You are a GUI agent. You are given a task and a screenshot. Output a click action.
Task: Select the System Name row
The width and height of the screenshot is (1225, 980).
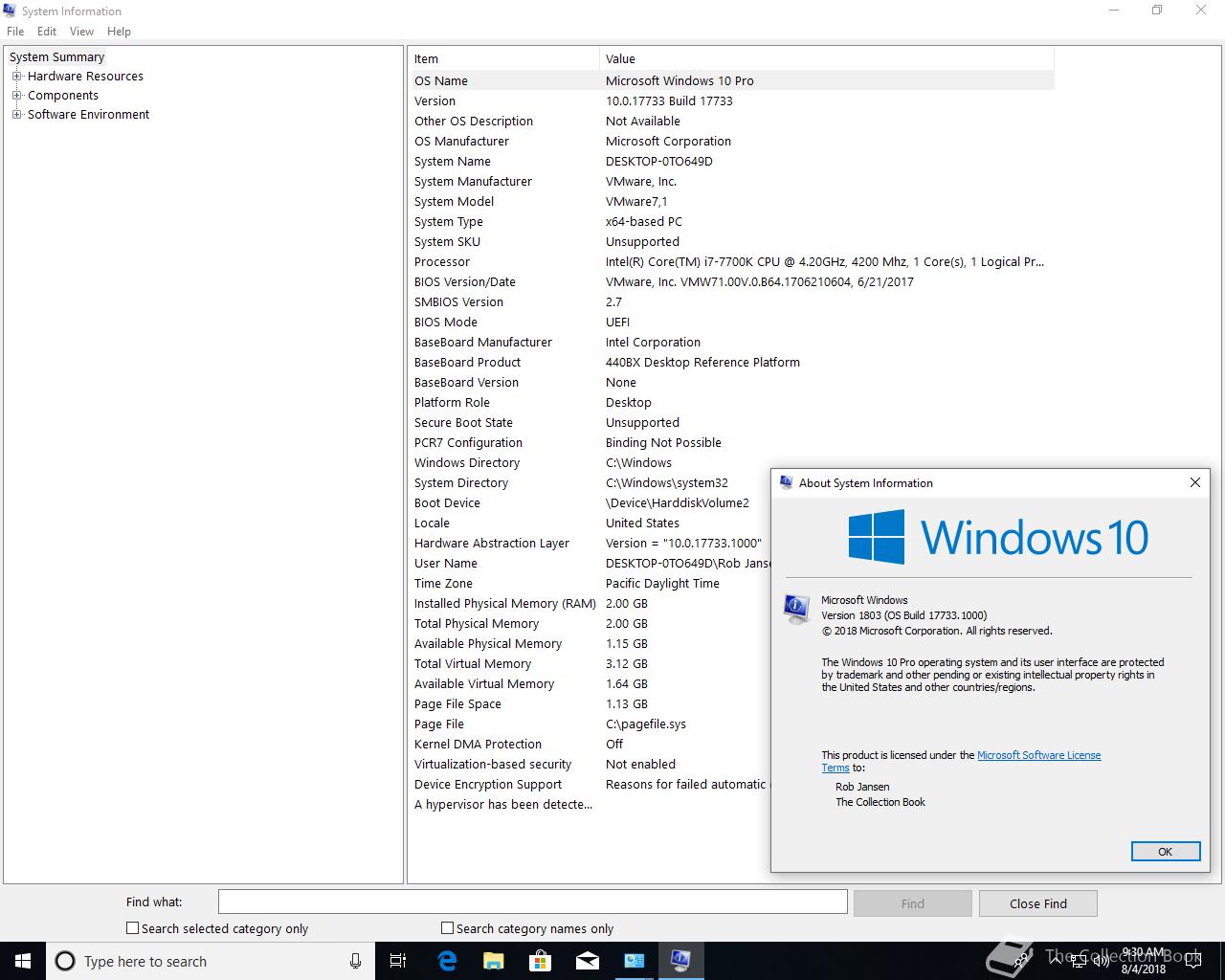[733, 161]
